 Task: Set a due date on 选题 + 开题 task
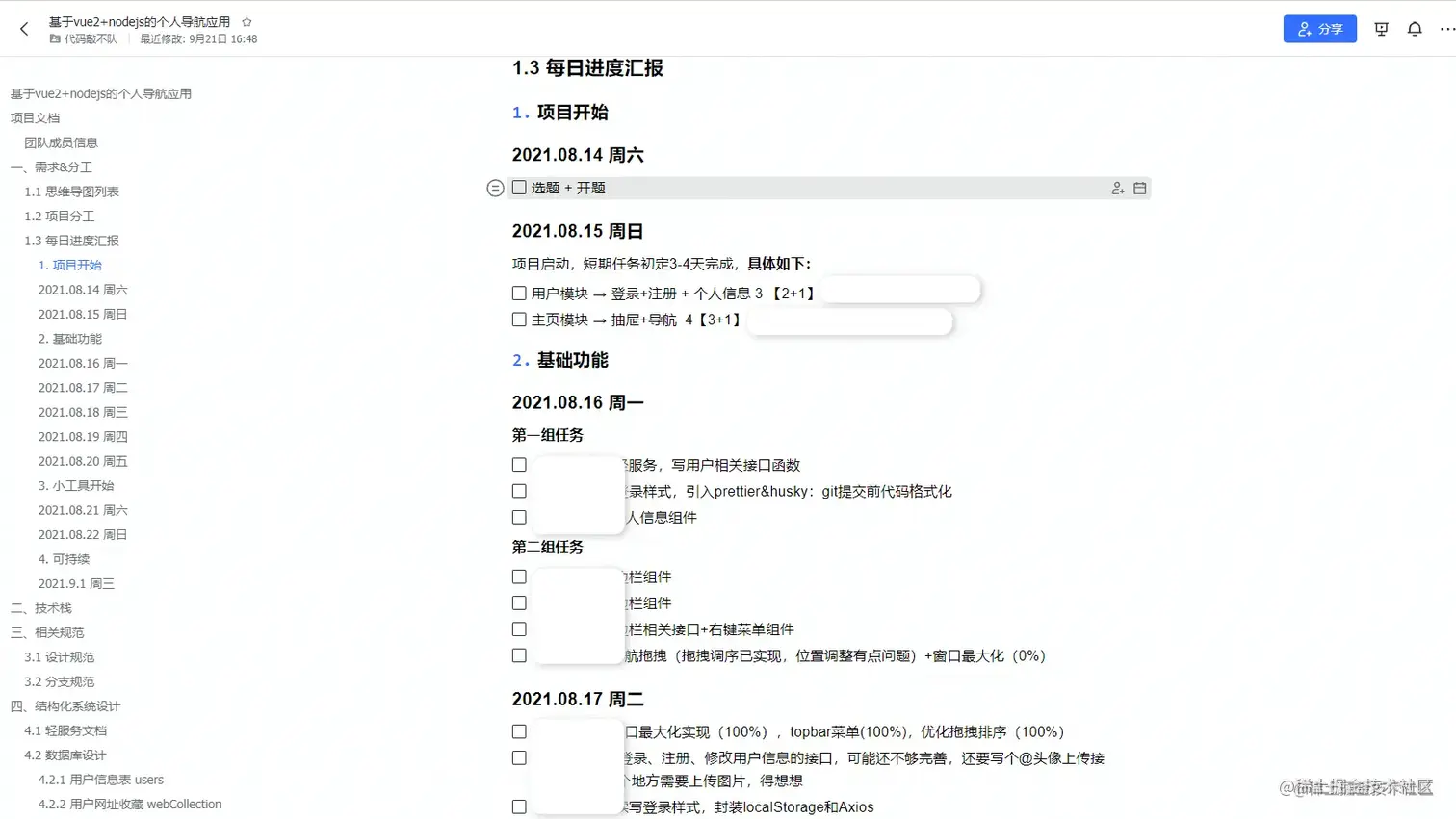coord(1139,189)
